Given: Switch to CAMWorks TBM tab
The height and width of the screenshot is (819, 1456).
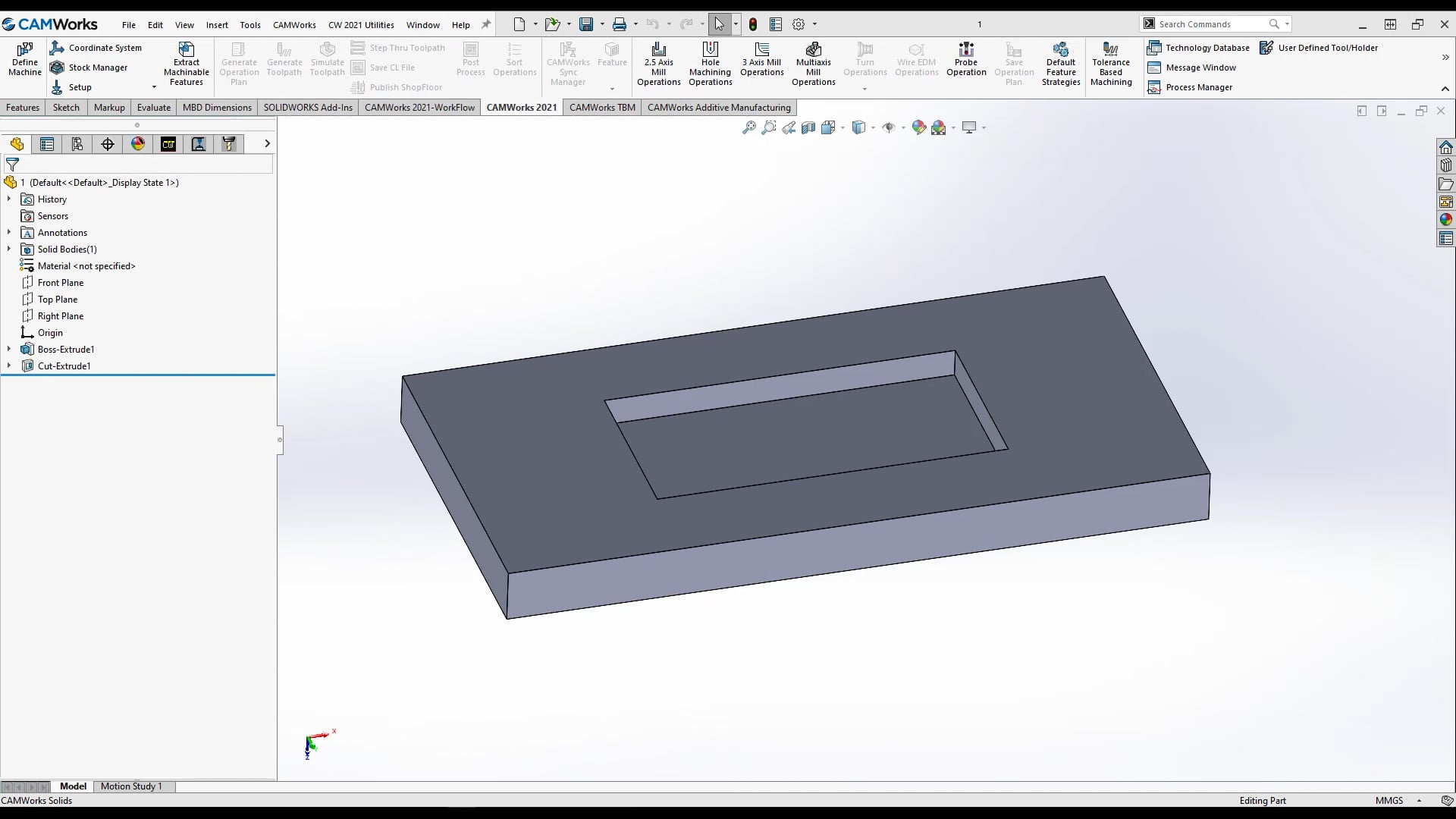Looking at the screenshot, I should click(x=602, y=108).
